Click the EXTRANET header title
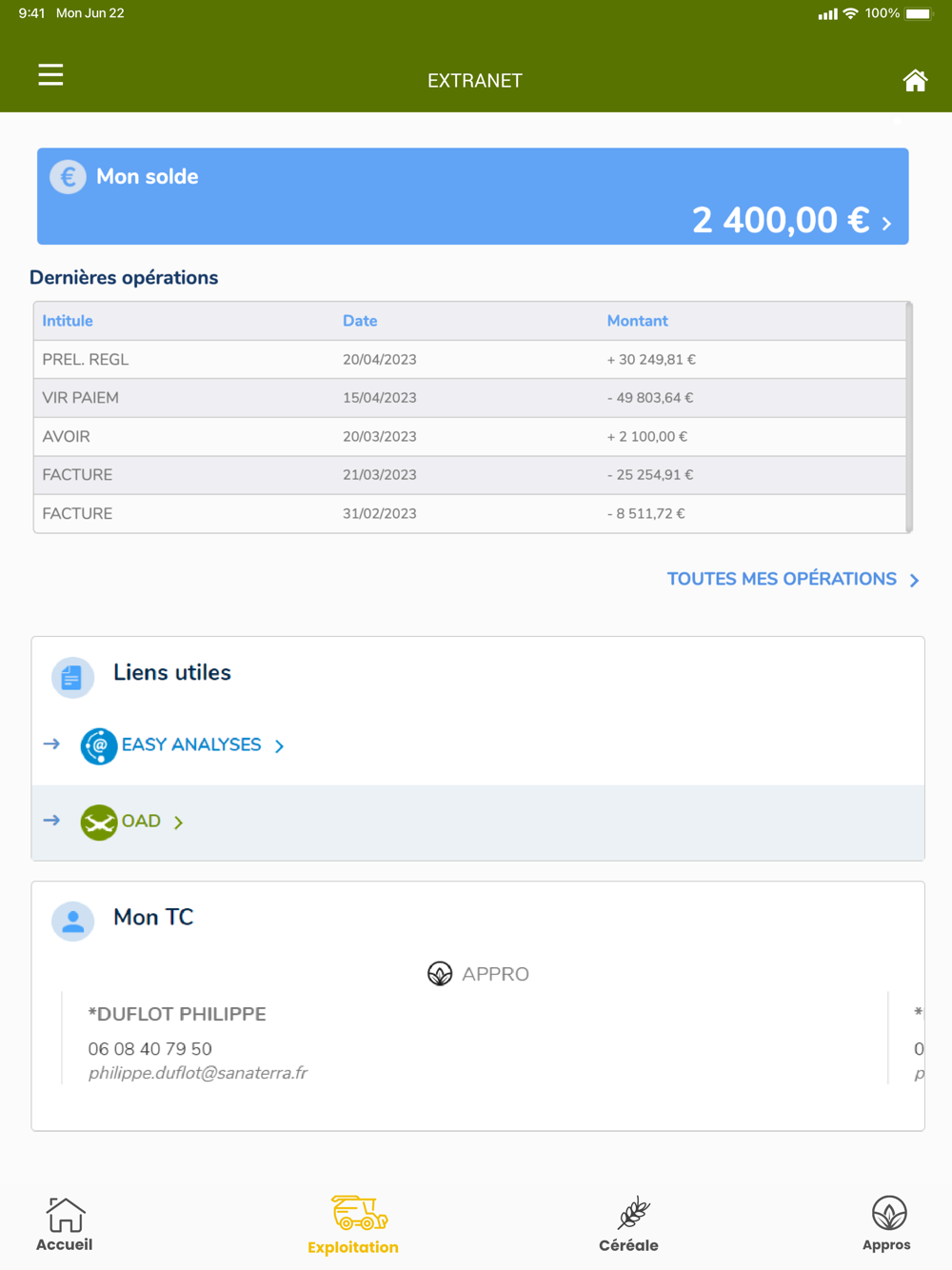Screen dimensions: 952x1270 (475, 81)
